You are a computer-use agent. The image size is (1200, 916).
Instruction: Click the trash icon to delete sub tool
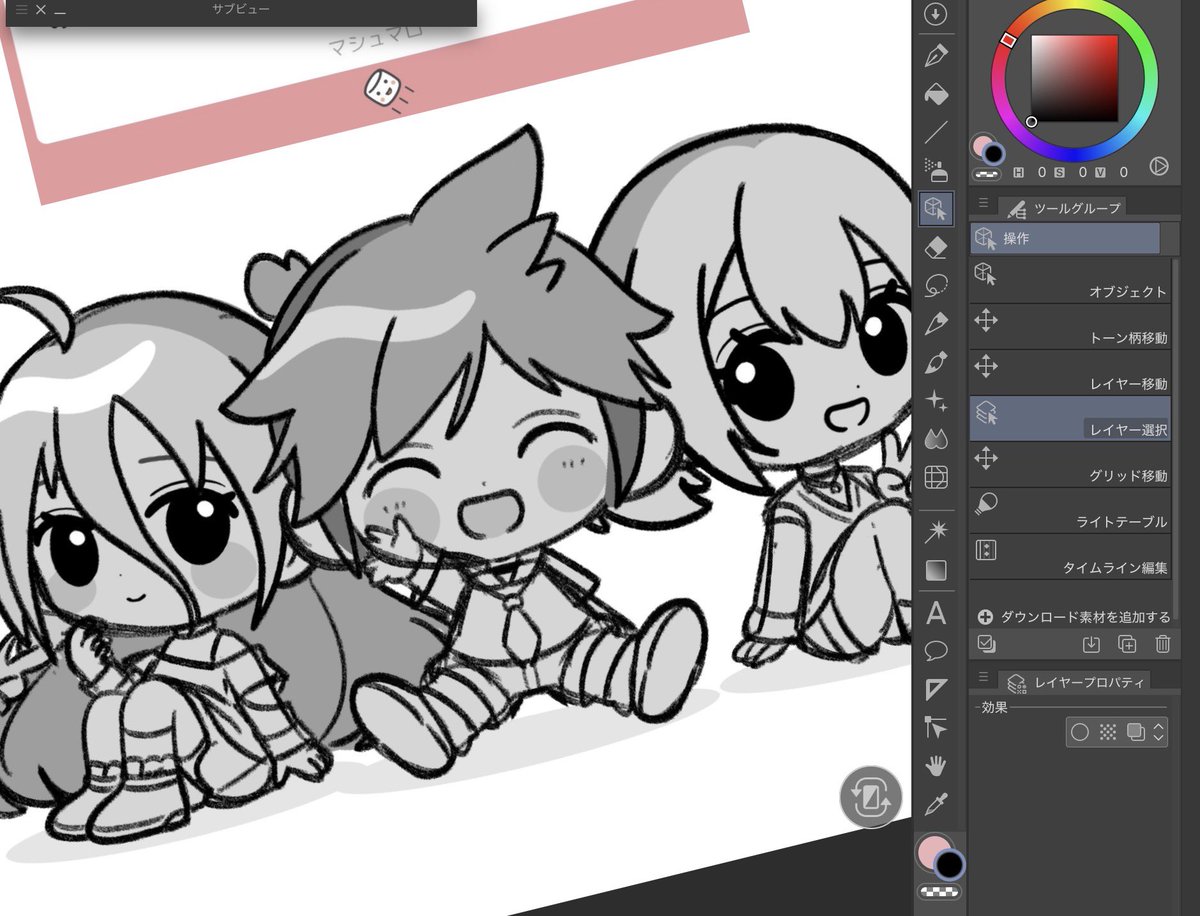pyautogui.click(x=1162, y=644)
